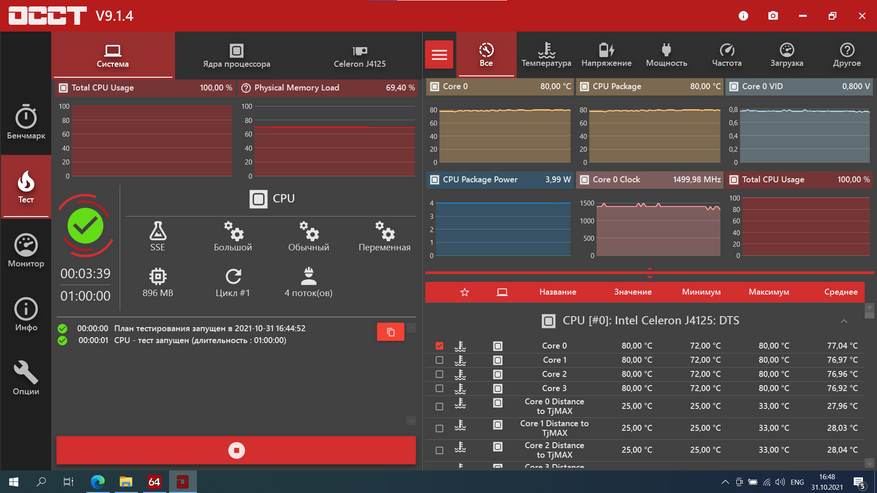Select the Мощность monitoring tab

pos(666,55)
